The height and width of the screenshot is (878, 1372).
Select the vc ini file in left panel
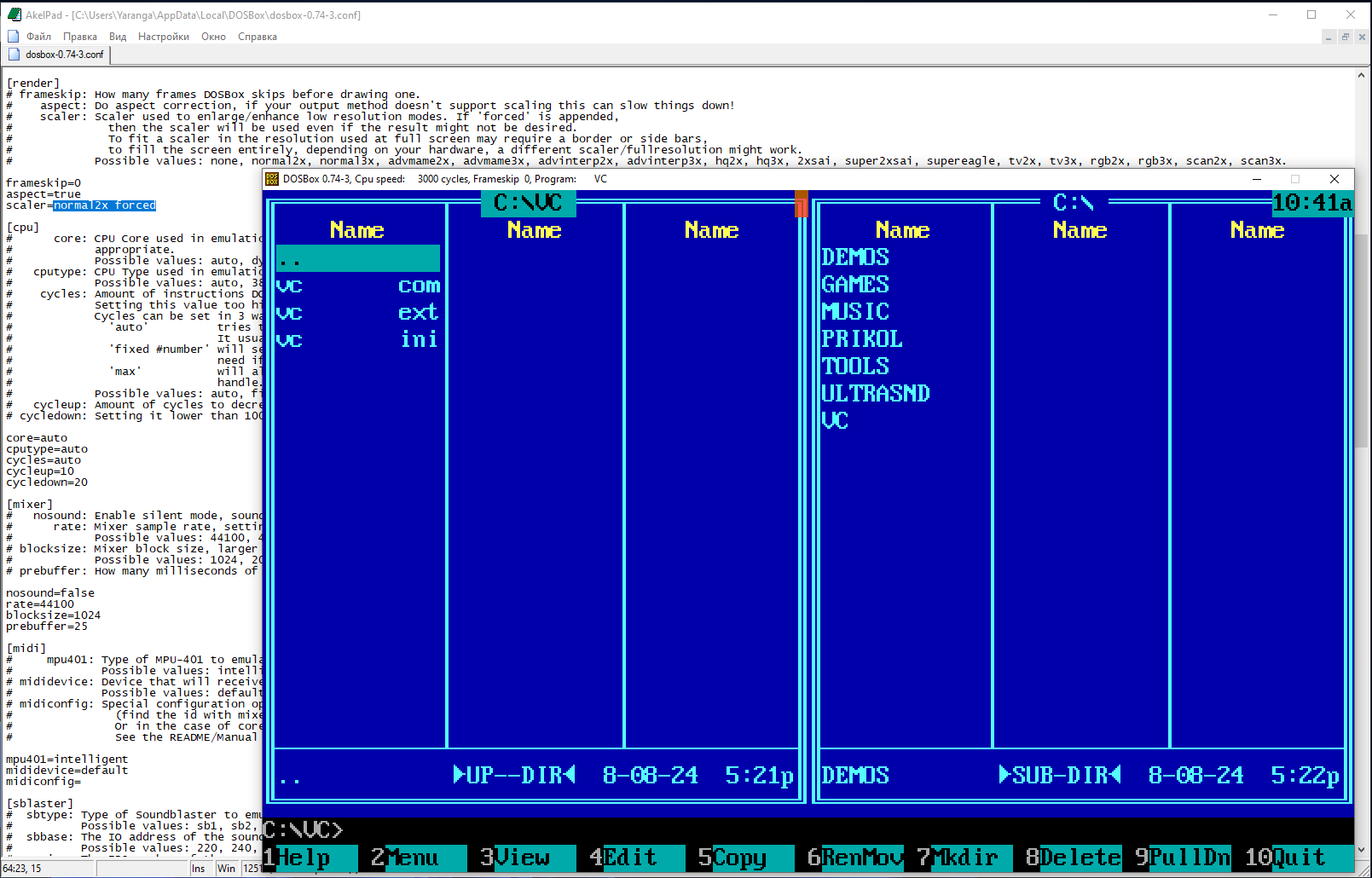[358, 340]
